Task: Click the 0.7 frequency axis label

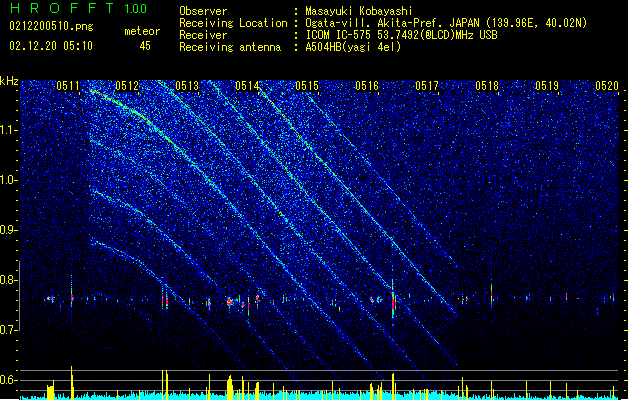Action: [x=9, y=330]
